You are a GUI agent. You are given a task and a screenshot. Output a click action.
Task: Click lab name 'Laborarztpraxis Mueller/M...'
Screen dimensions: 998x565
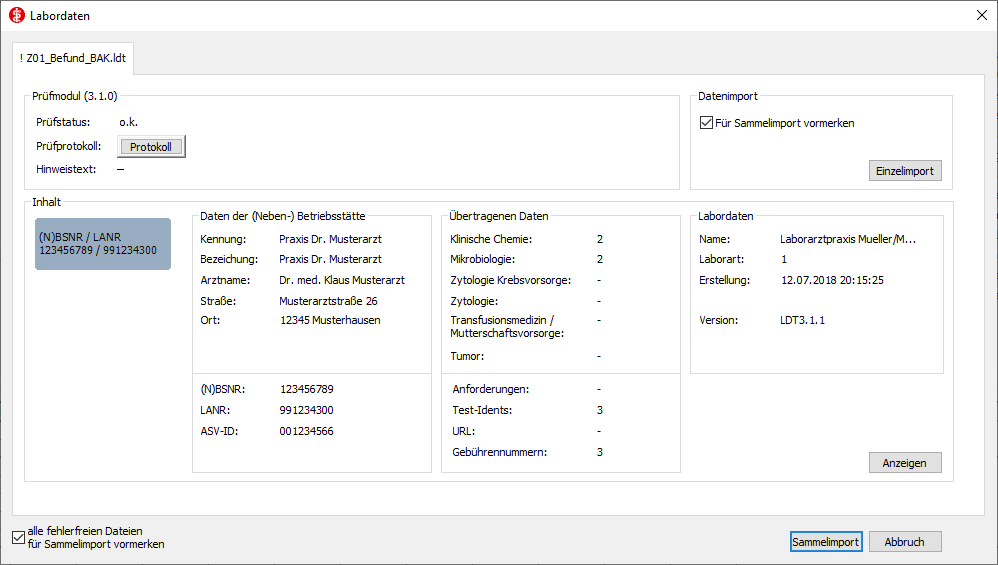click(x=848, y=239)
